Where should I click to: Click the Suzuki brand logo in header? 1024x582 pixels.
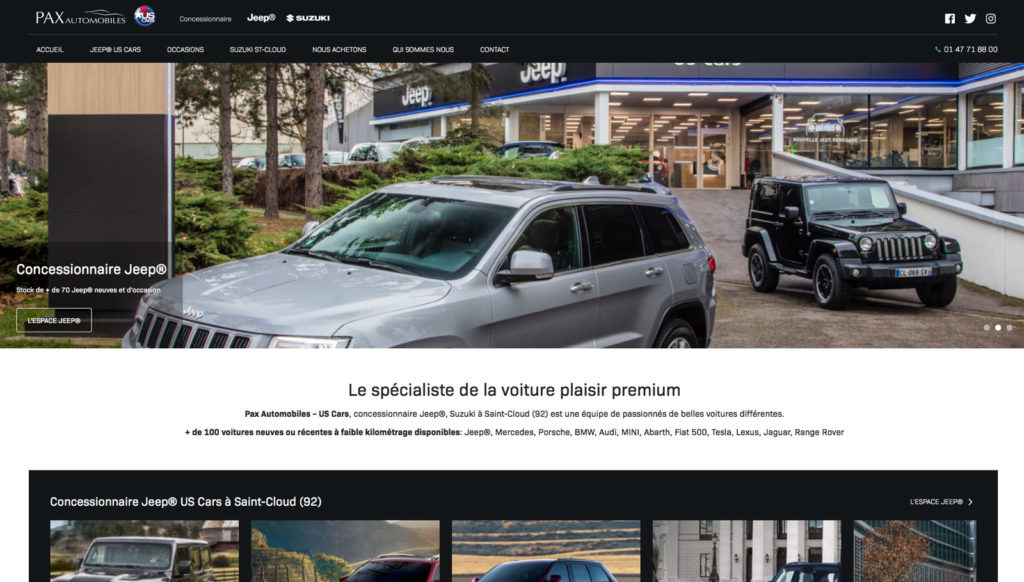click(x=308, y=18)
